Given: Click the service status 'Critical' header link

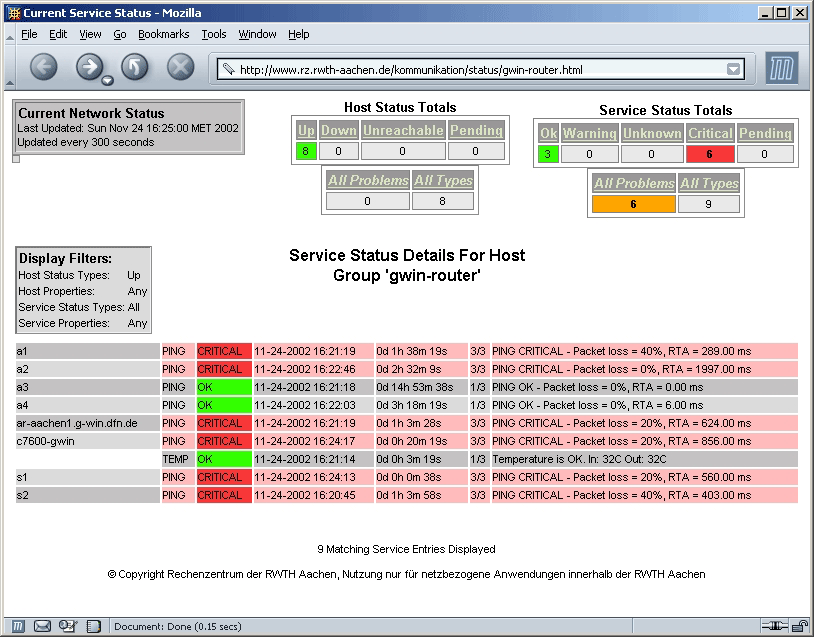Looking at the screenshot, I should click(x=710, y=133).
